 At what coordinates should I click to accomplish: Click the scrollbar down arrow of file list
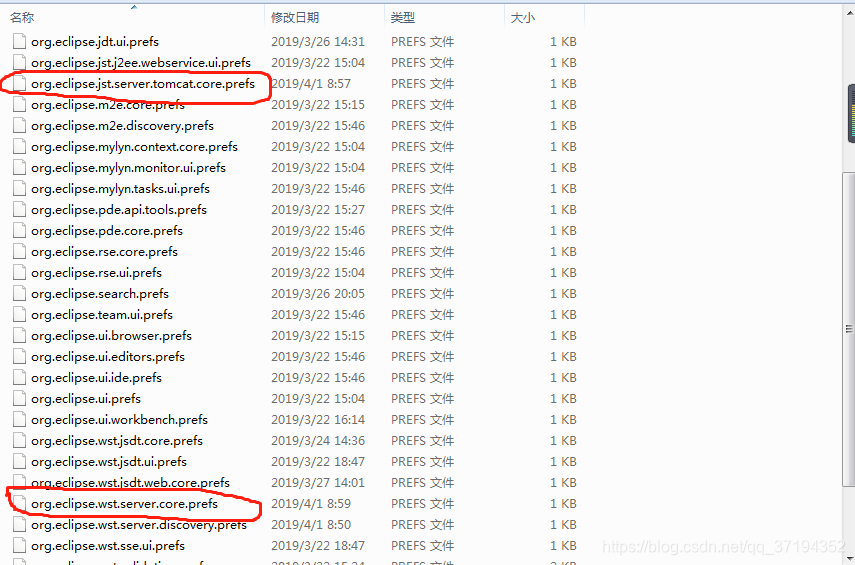(x=848, y=557)
